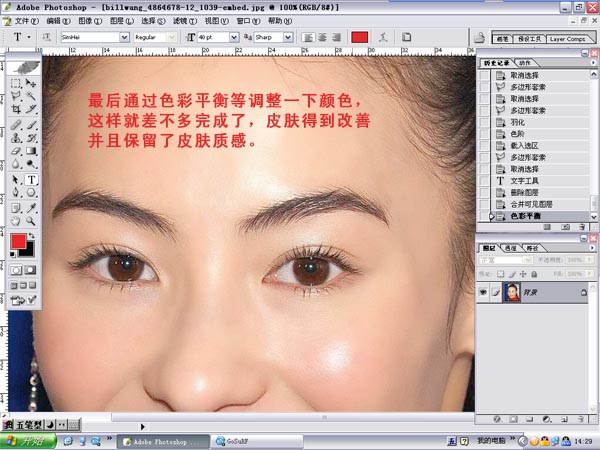Click the red text color swatch
Image resolution: width=600 pixels, height=450 pixels.
360,37
